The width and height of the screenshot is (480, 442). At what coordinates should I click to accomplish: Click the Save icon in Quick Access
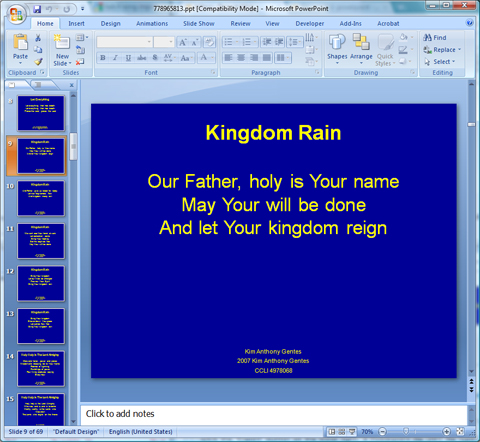pyautogui.click(x=37, y=9)
